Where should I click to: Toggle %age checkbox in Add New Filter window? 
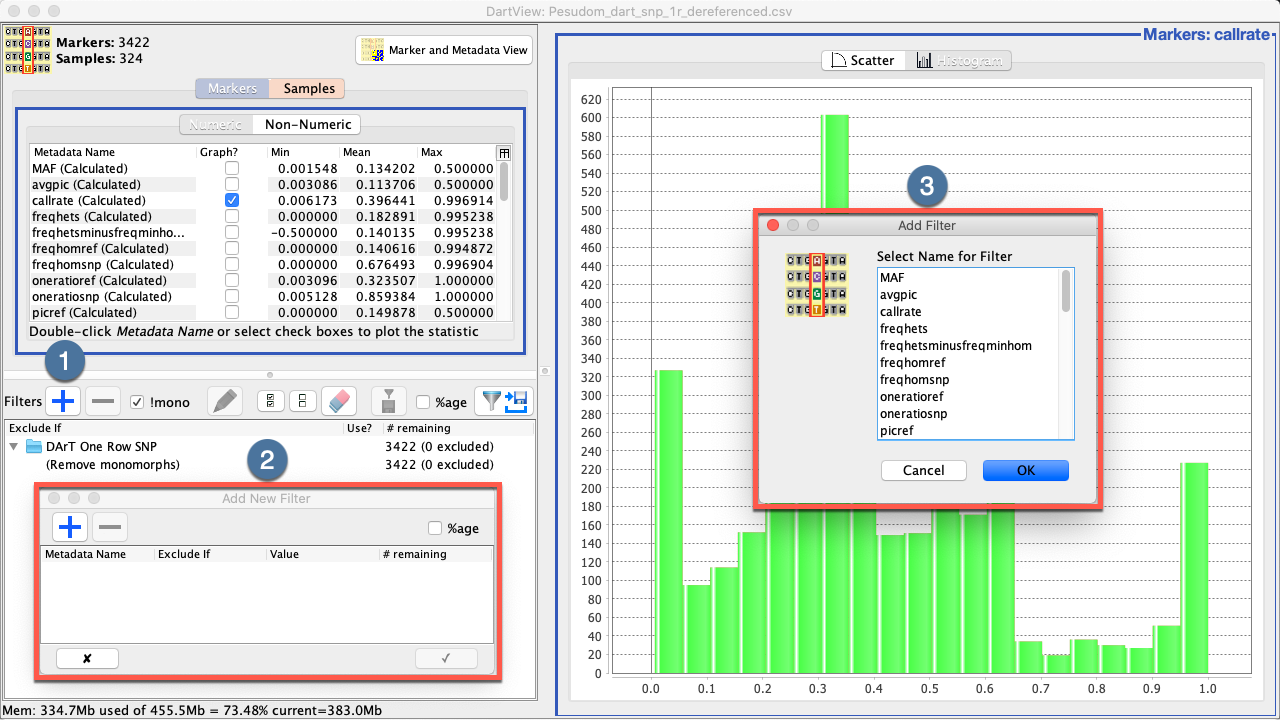pyautogui.click(x=435, y=528)
